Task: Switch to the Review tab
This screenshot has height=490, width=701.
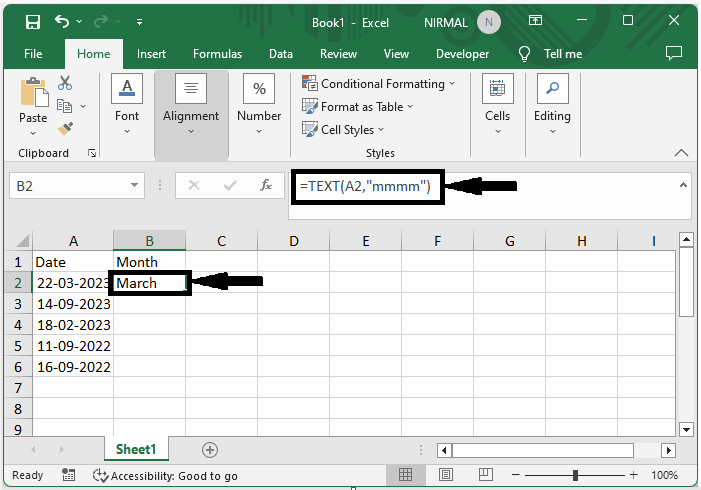Action: [338, 54]
